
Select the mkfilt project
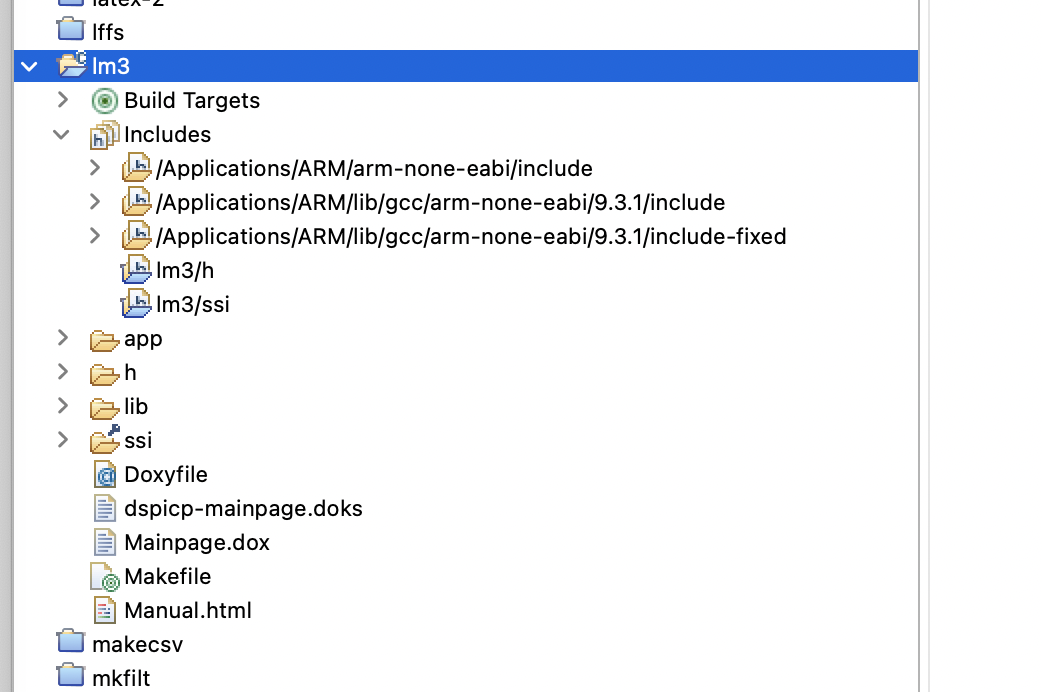121,678
